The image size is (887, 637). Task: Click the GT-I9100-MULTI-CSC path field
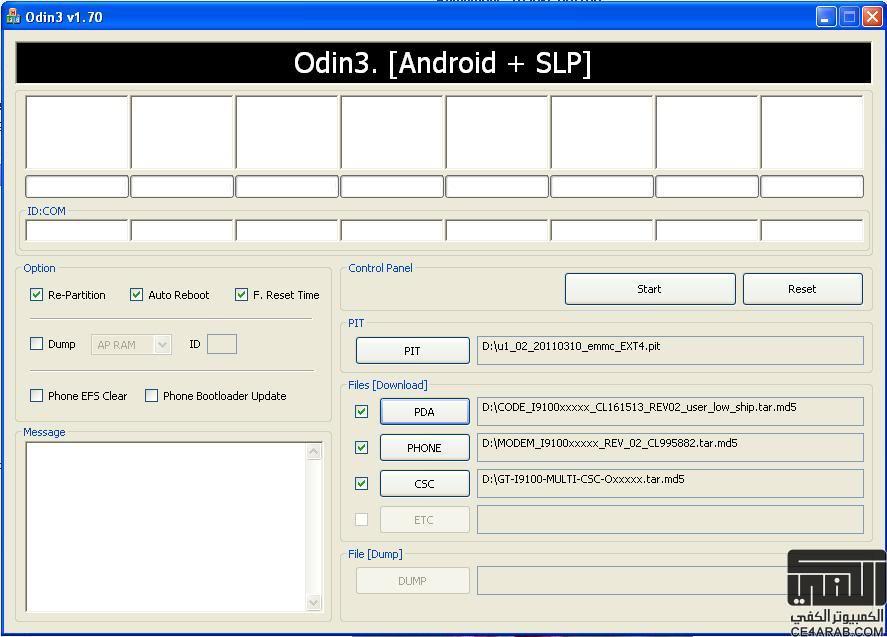[x=670, y=484]
